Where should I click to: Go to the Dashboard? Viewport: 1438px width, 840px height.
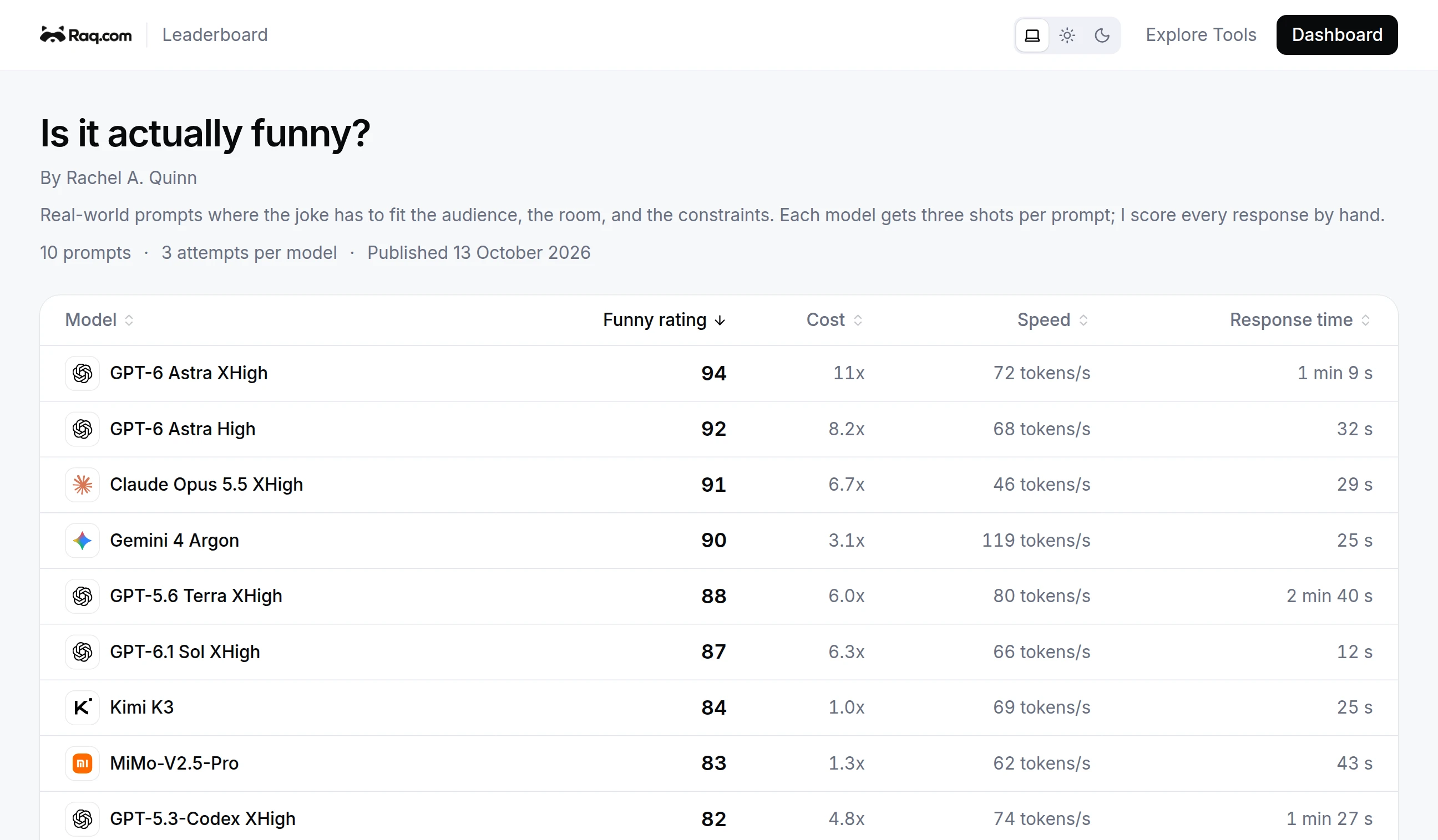(1336, 35)
